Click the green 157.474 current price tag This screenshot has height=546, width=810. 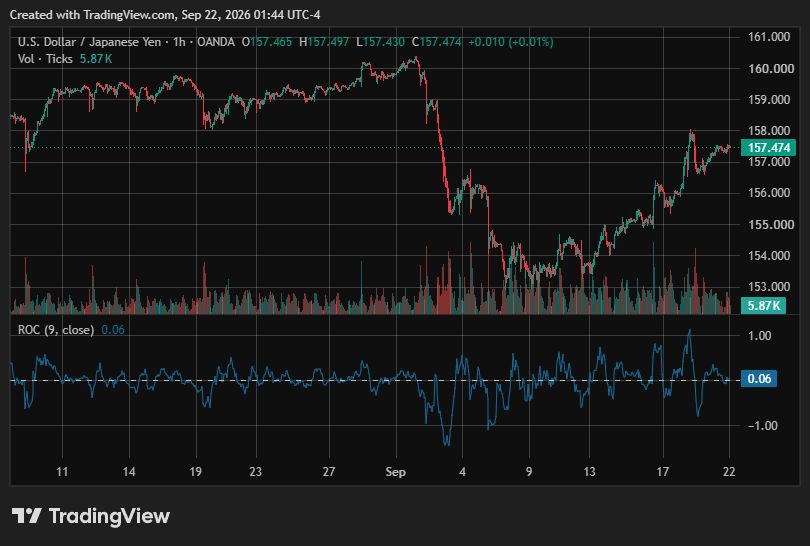[769, 148]
